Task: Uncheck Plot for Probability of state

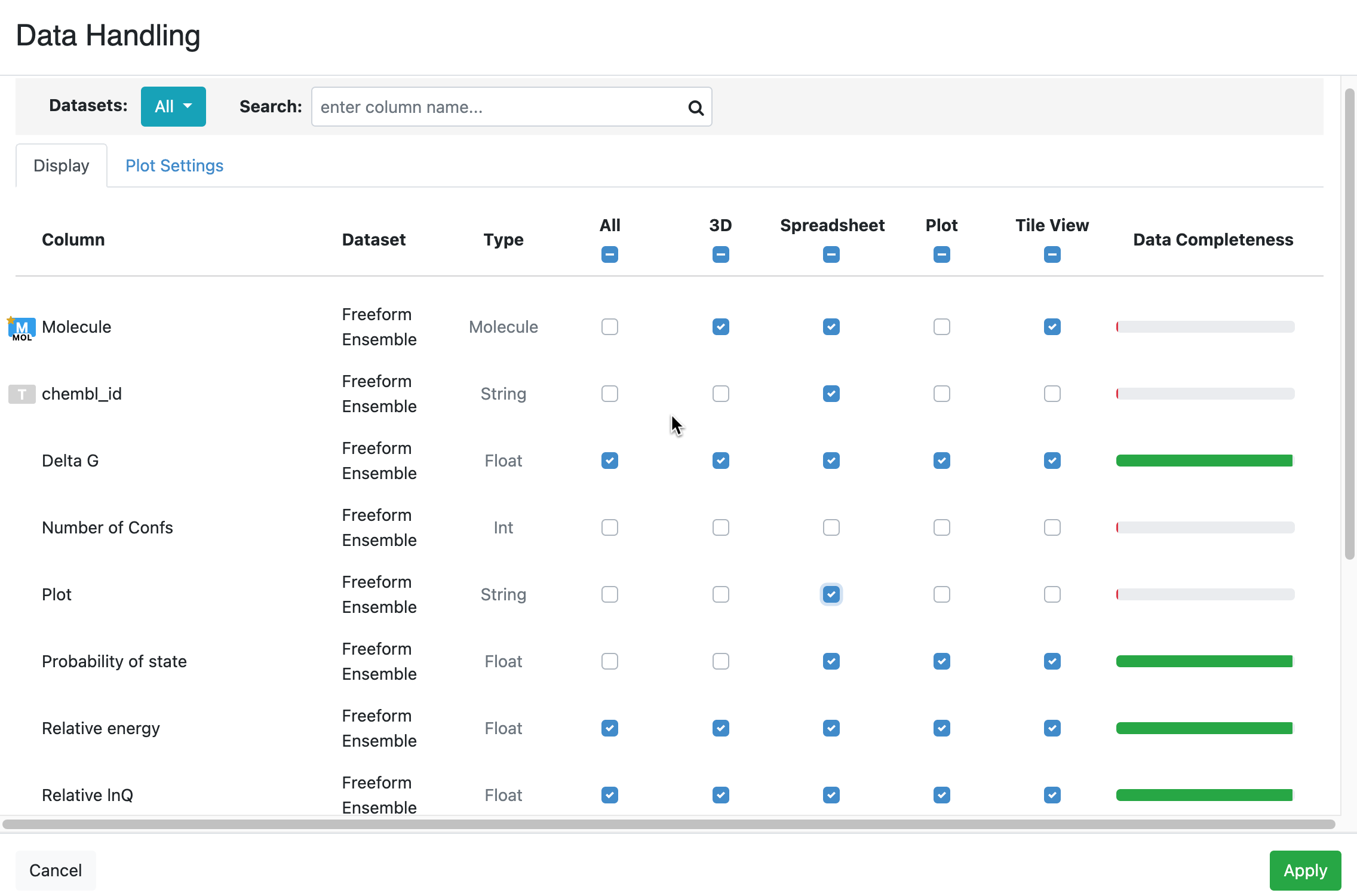Action: tap(942, 661)
